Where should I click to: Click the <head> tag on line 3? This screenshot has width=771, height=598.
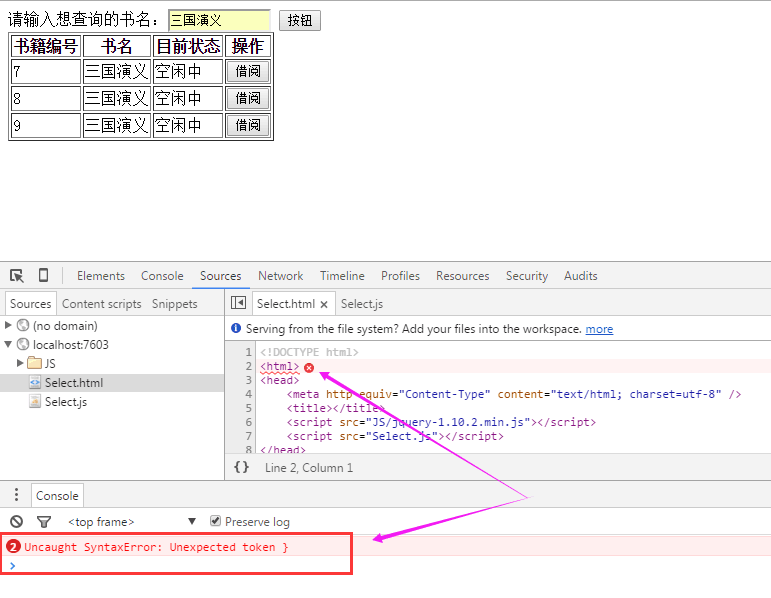(279, 380)
